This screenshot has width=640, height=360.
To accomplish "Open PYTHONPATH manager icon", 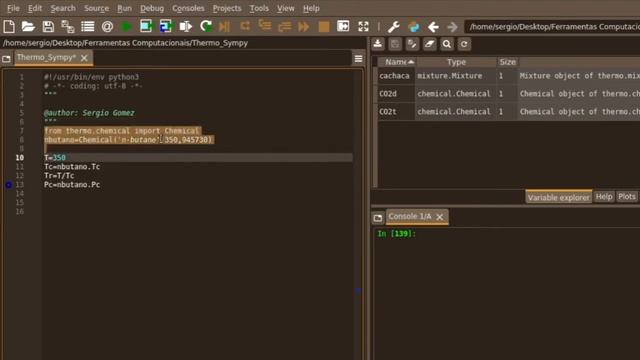I will (x=413, y=27).
